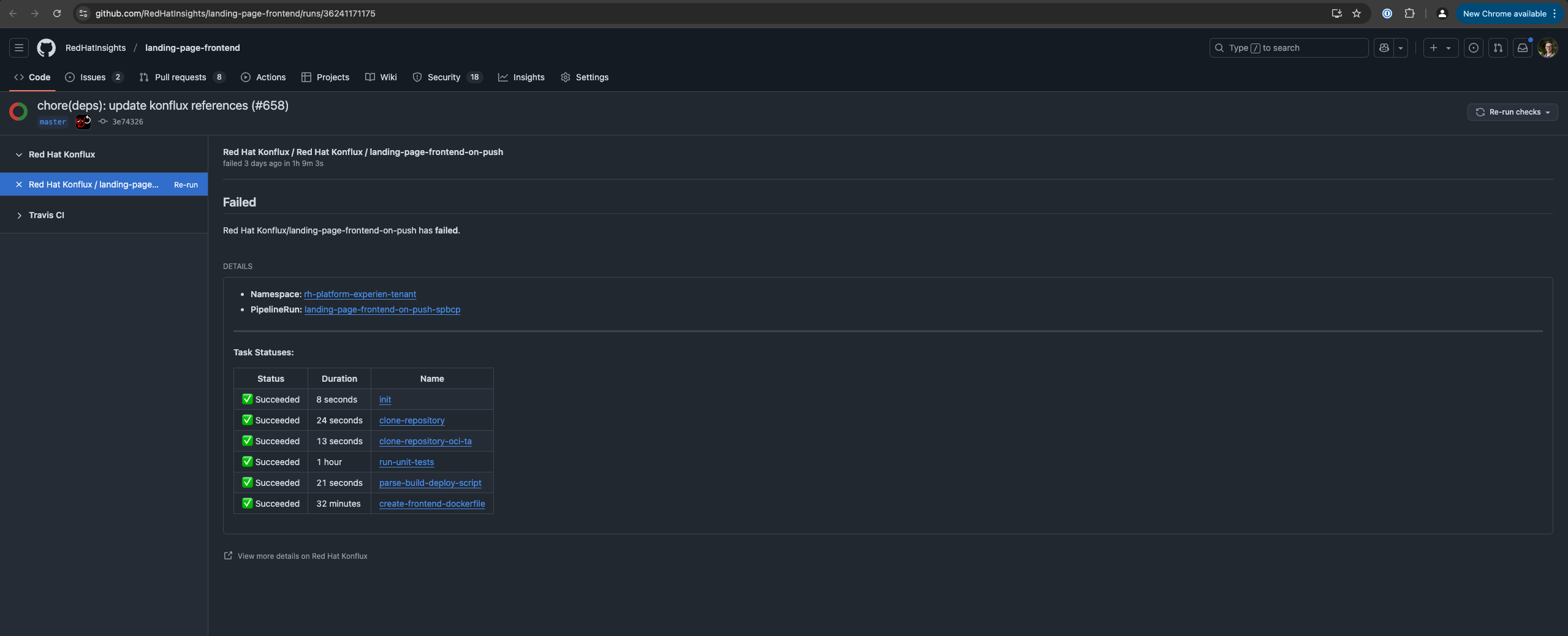Open the Copilot chat icon in the header
Viewport: 1568px width, 636px height.
point(1384,48)
